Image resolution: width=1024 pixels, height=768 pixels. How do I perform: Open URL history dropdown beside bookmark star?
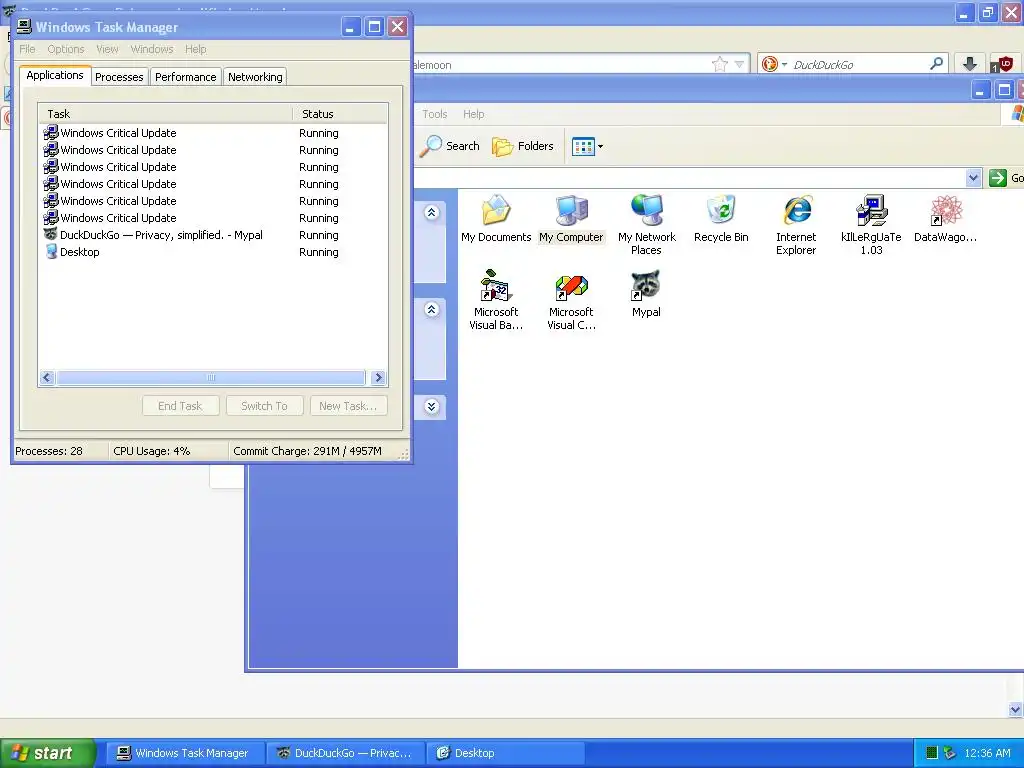739,64
